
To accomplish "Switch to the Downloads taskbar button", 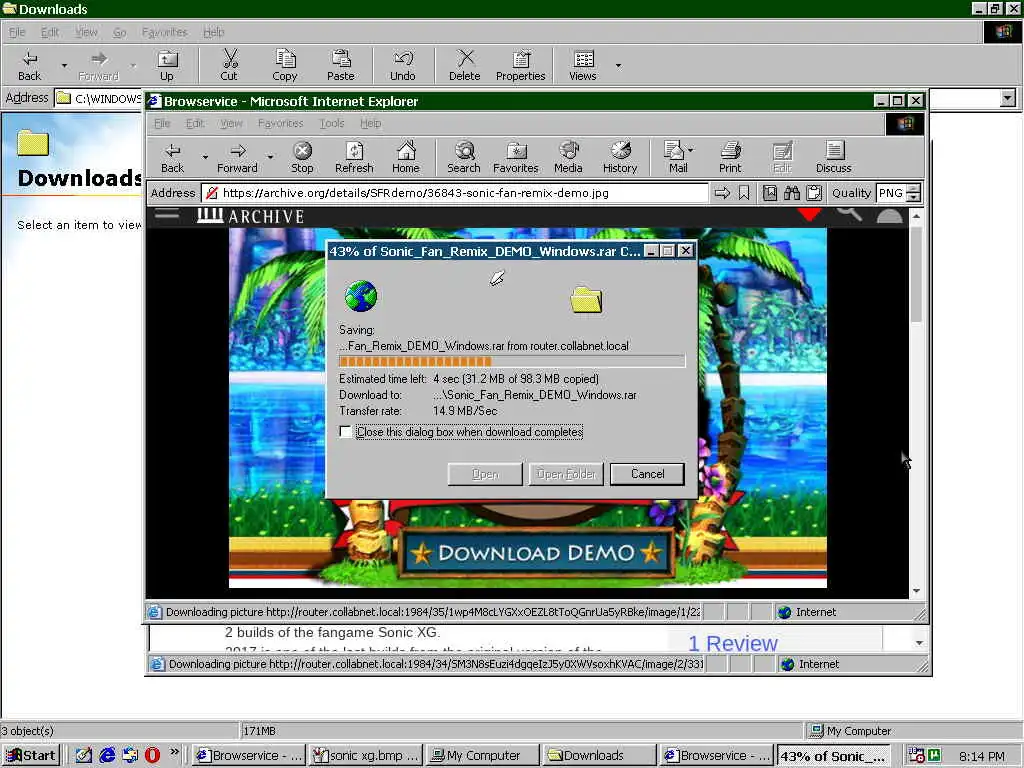I will [600, 756].
